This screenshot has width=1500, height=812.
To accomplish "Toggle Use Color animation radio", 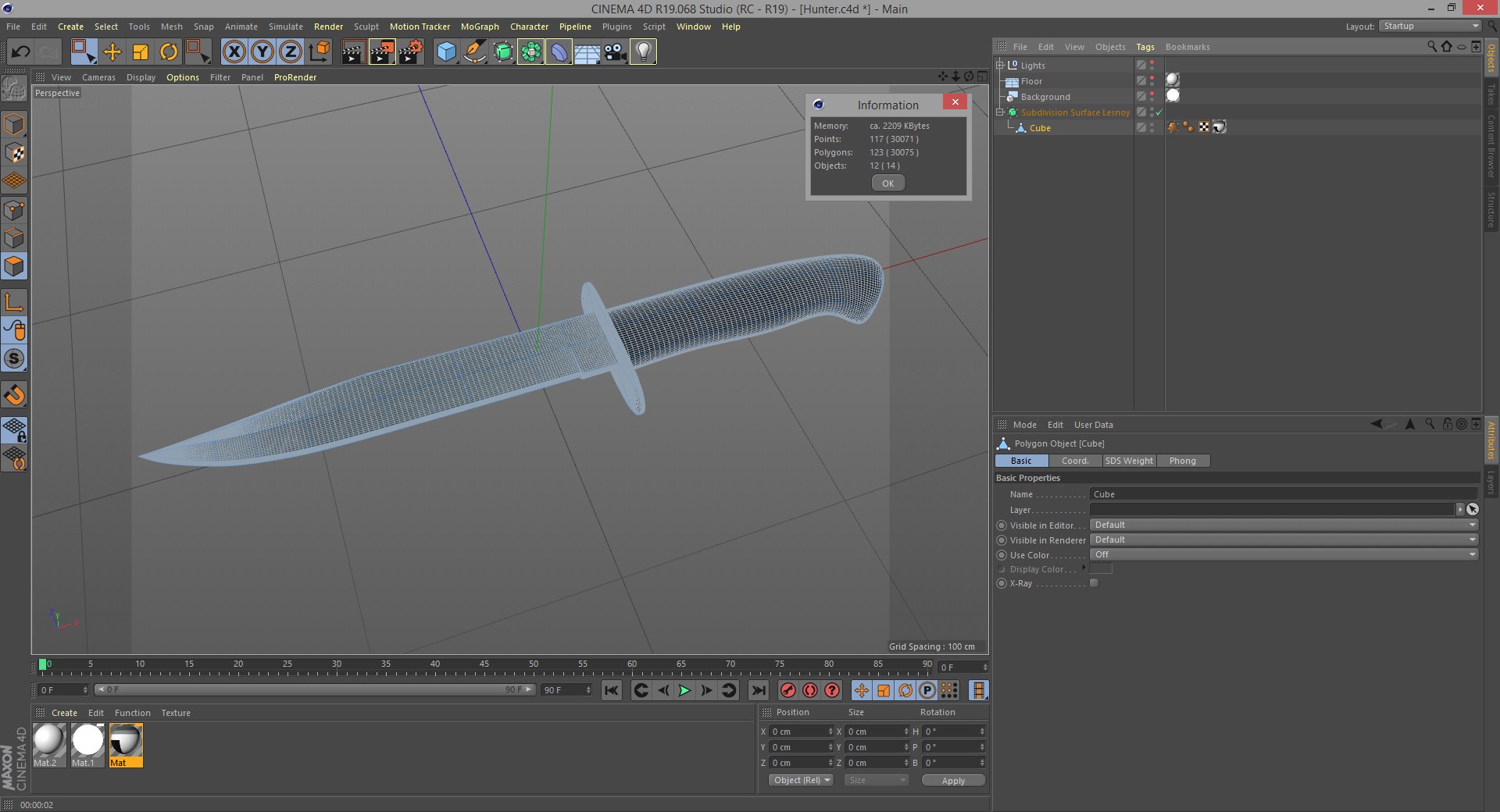I will click(1002, 555).
